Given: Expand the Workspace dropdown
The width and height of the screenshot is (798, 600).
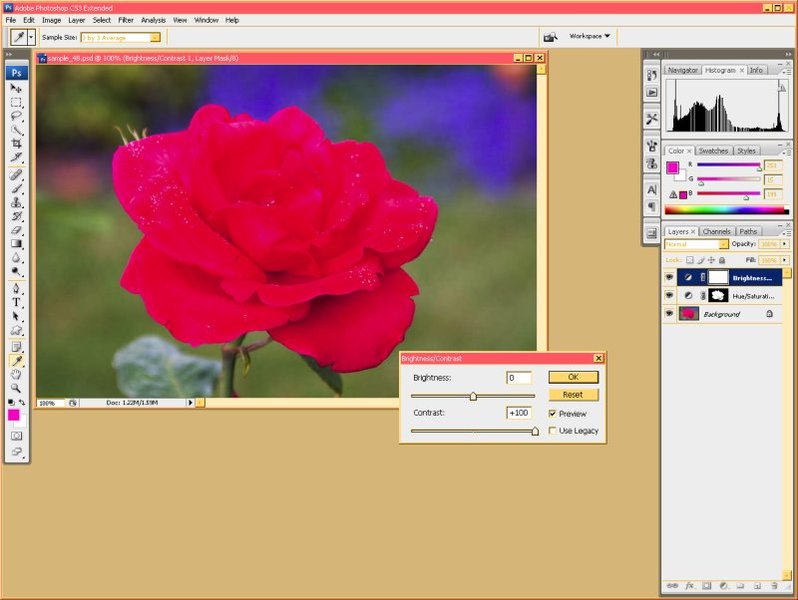Looking at the screenshot, I should (x=590, y=37).
